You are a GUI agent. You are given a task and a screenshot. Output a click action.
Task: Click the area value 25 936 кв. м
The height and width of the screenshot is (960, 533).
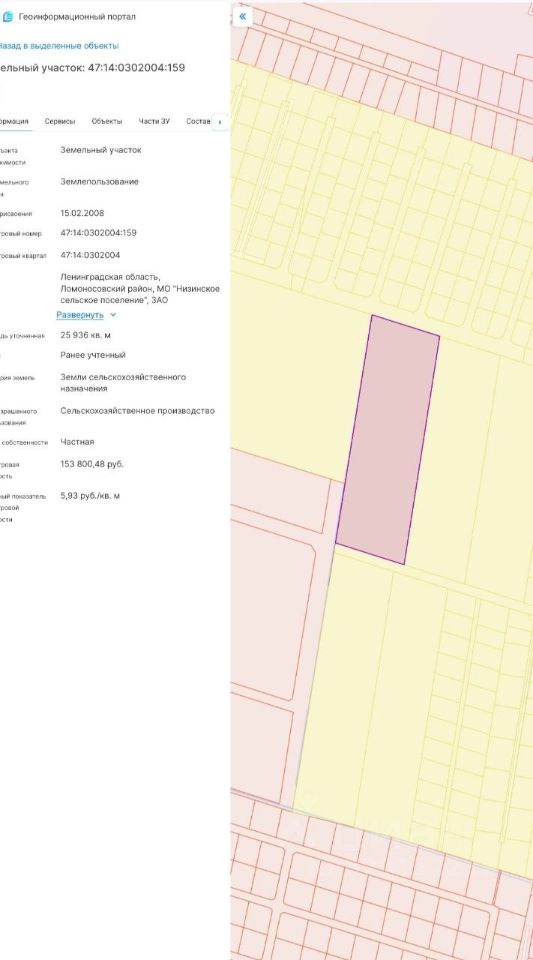coord(85,336)
